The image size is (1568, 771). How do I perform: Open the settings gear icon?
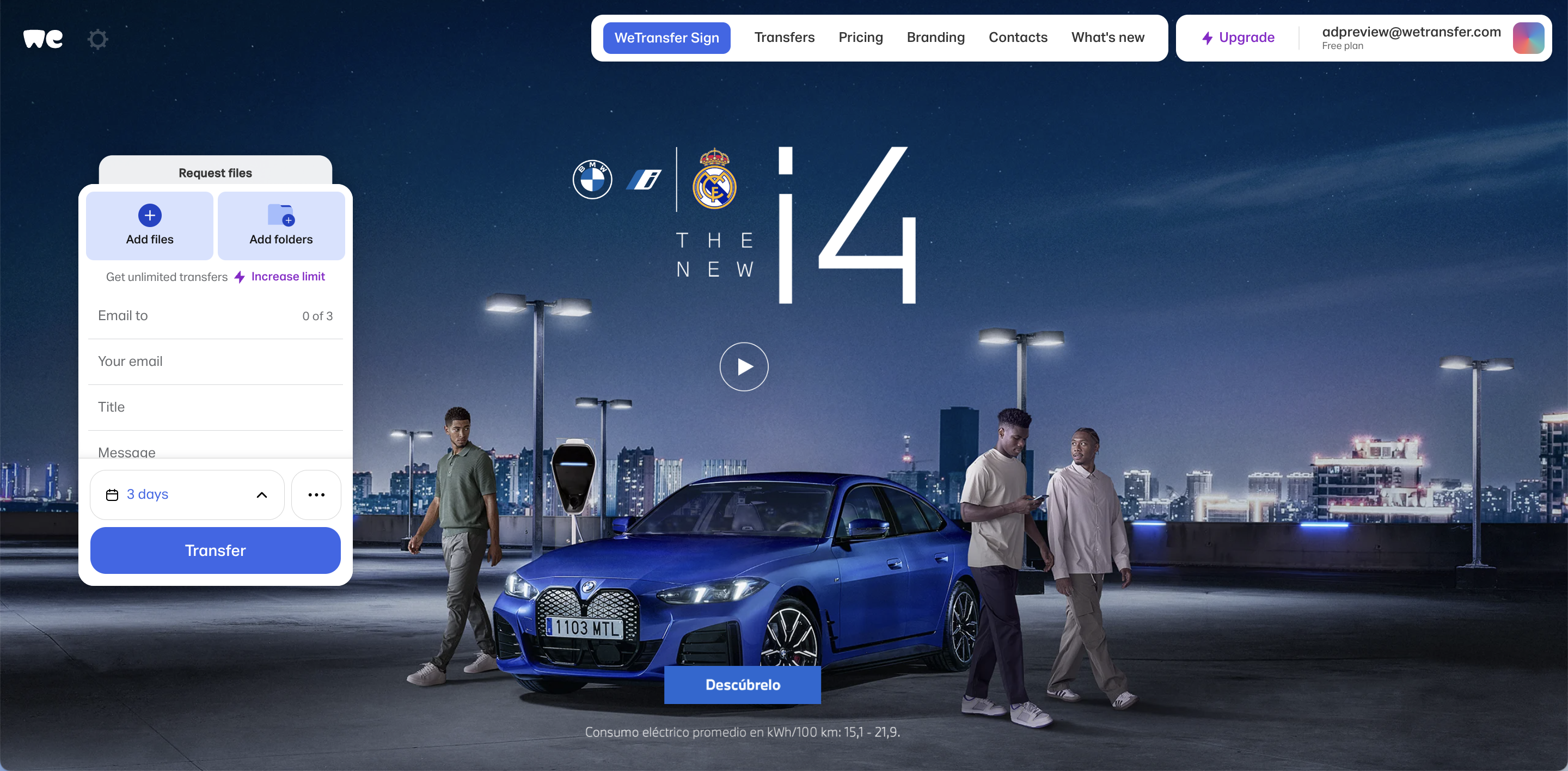coord(97,39)
